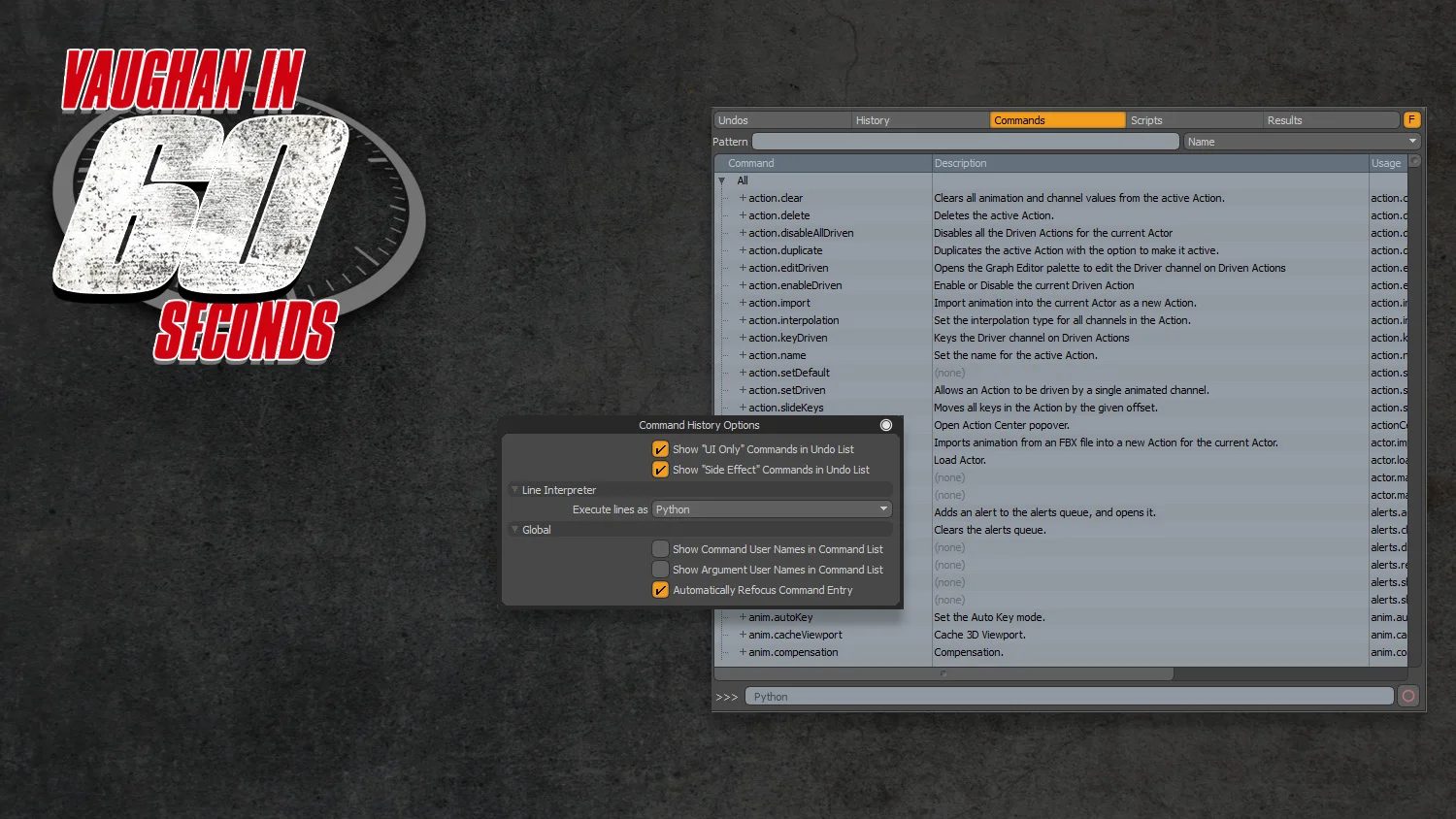Select the anim.cacheViewport command row
This screenshot has height=819, width=1456.
[1062, 635]
